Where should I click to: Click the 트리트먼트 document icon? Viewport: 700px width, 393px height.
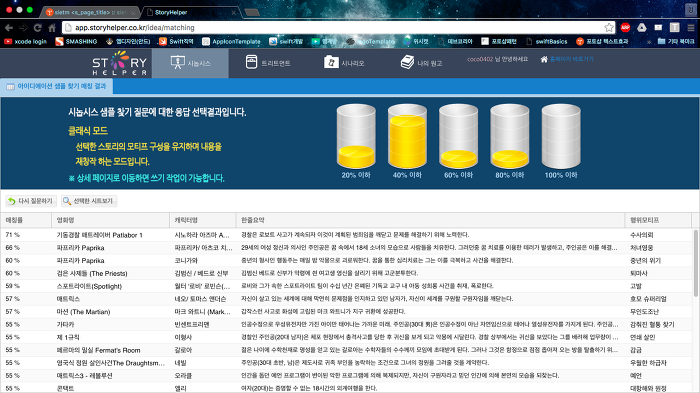pyautogui.click(x=251, y=62)
